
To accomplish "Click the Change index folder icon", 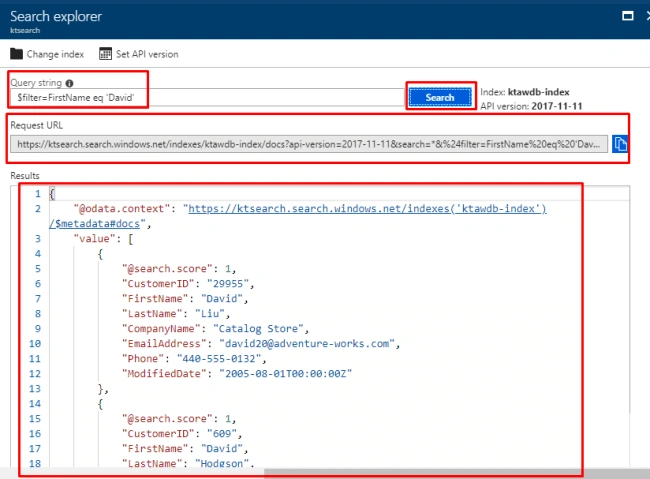I will pyautogui.click(x=17, y=54).
